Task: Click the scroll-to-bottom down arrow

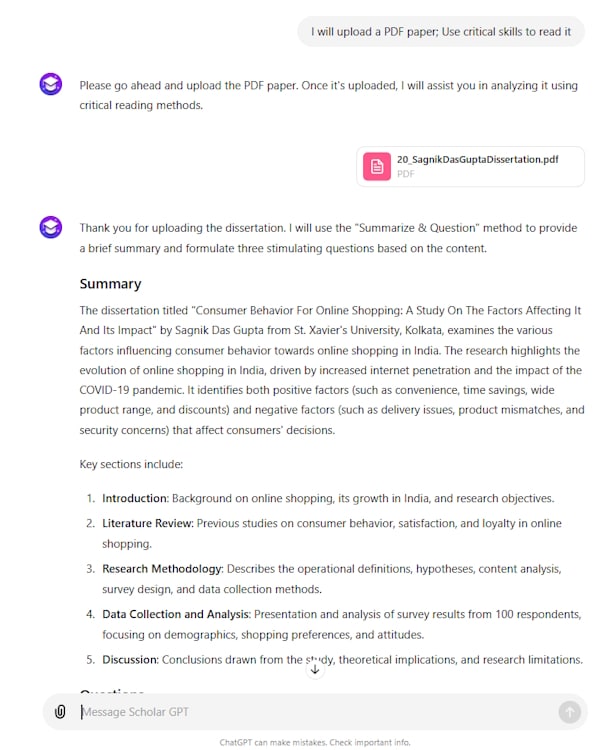Action: [x=315, y=669]
